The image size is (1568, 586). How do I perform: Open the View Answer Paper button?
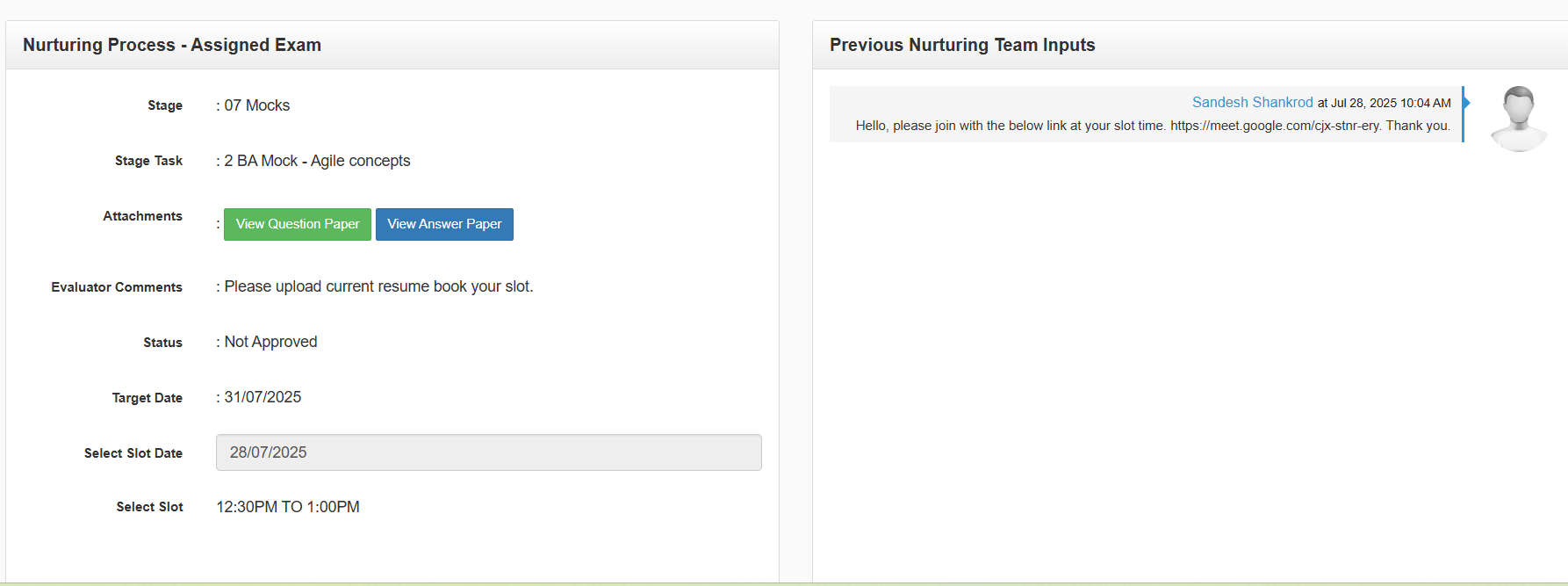point(444,224)
